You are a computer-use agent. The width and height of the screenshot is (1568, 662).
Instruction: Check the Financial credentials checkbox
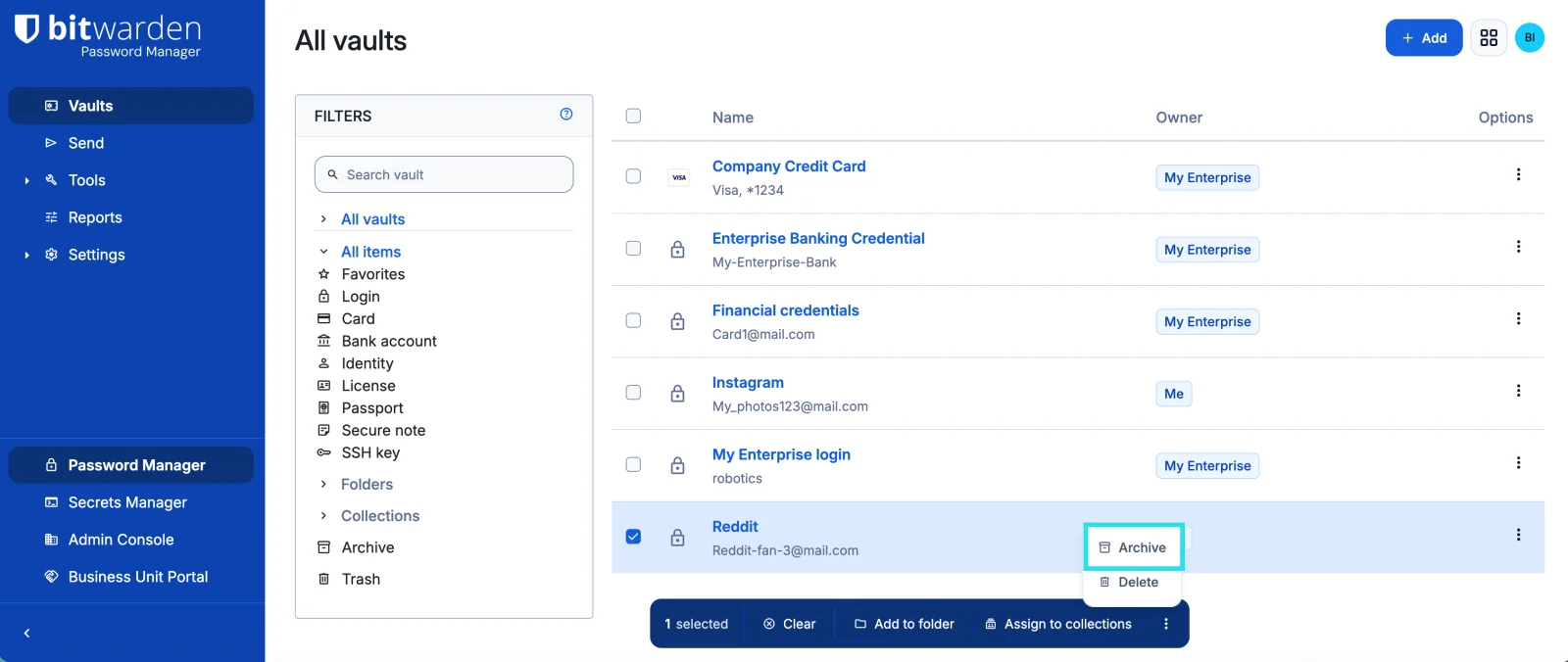(633, 320)
